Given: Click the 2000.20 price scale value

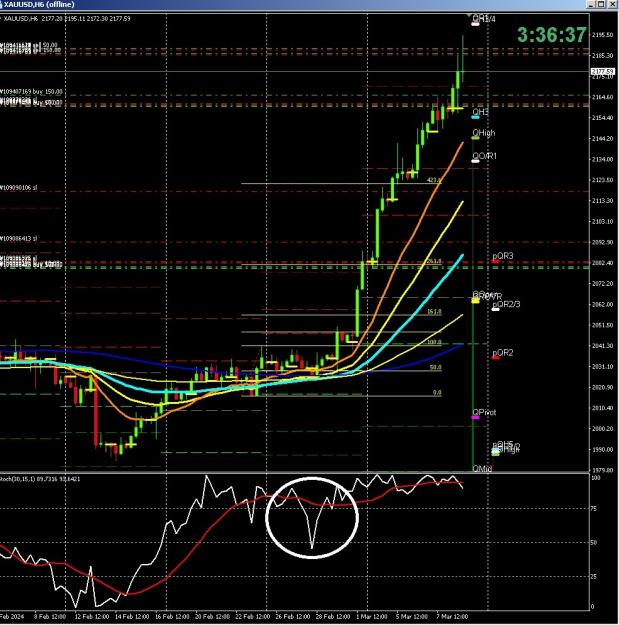Looking at the screenshot, I should click(603, 429).
